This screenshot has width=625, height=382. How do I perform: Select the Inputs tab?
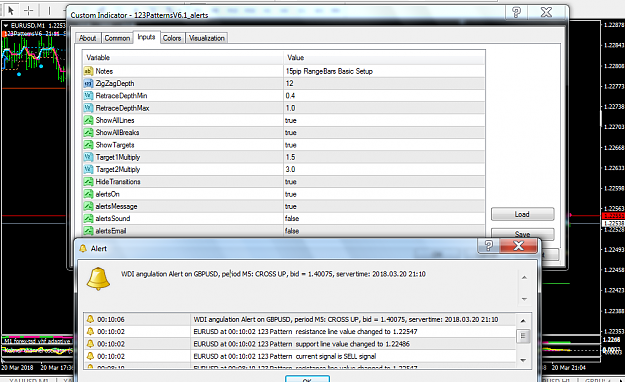point(146,37)
